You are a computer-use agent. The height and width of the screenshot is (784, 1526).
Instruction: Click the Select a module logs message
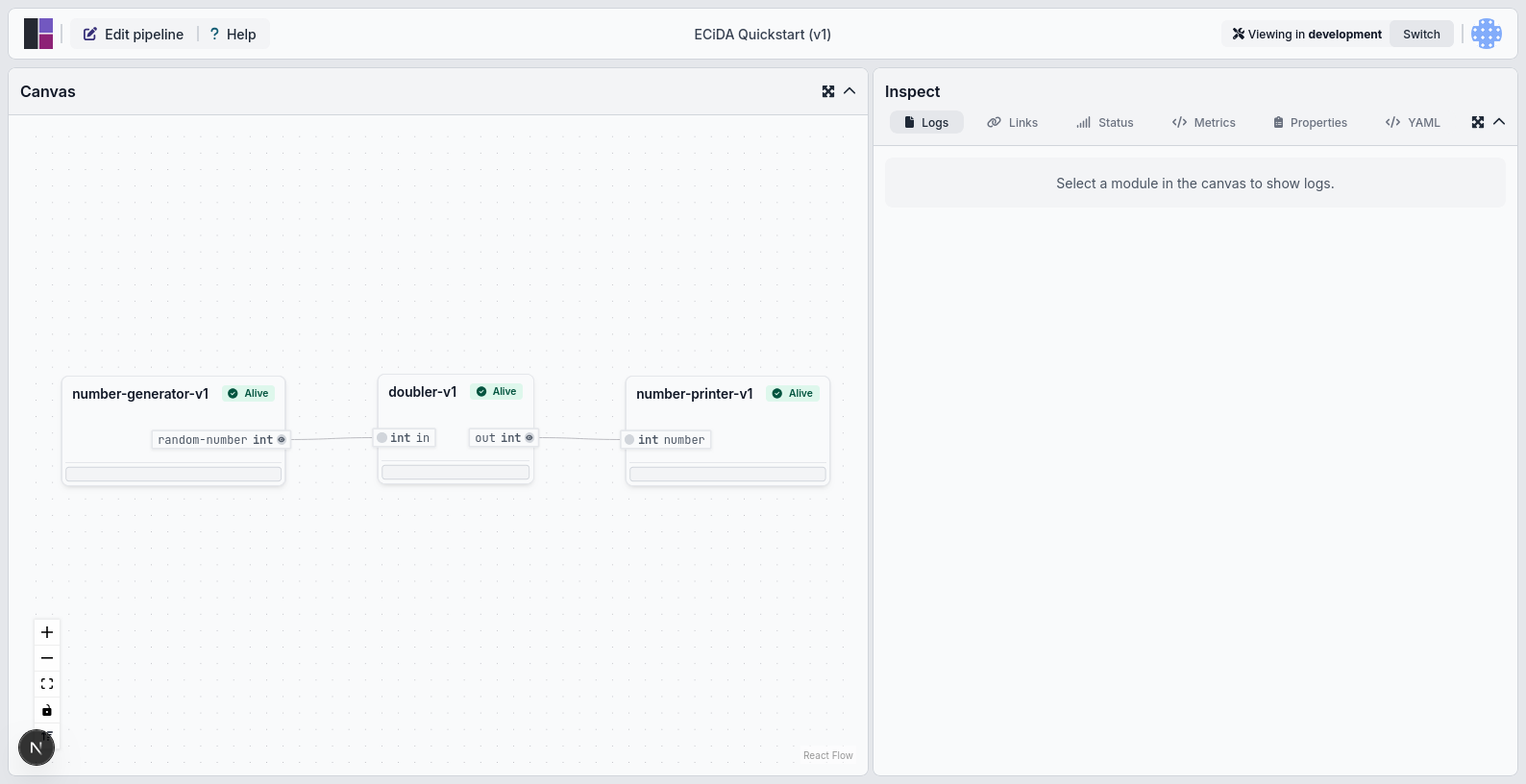tap(1194, 184)
